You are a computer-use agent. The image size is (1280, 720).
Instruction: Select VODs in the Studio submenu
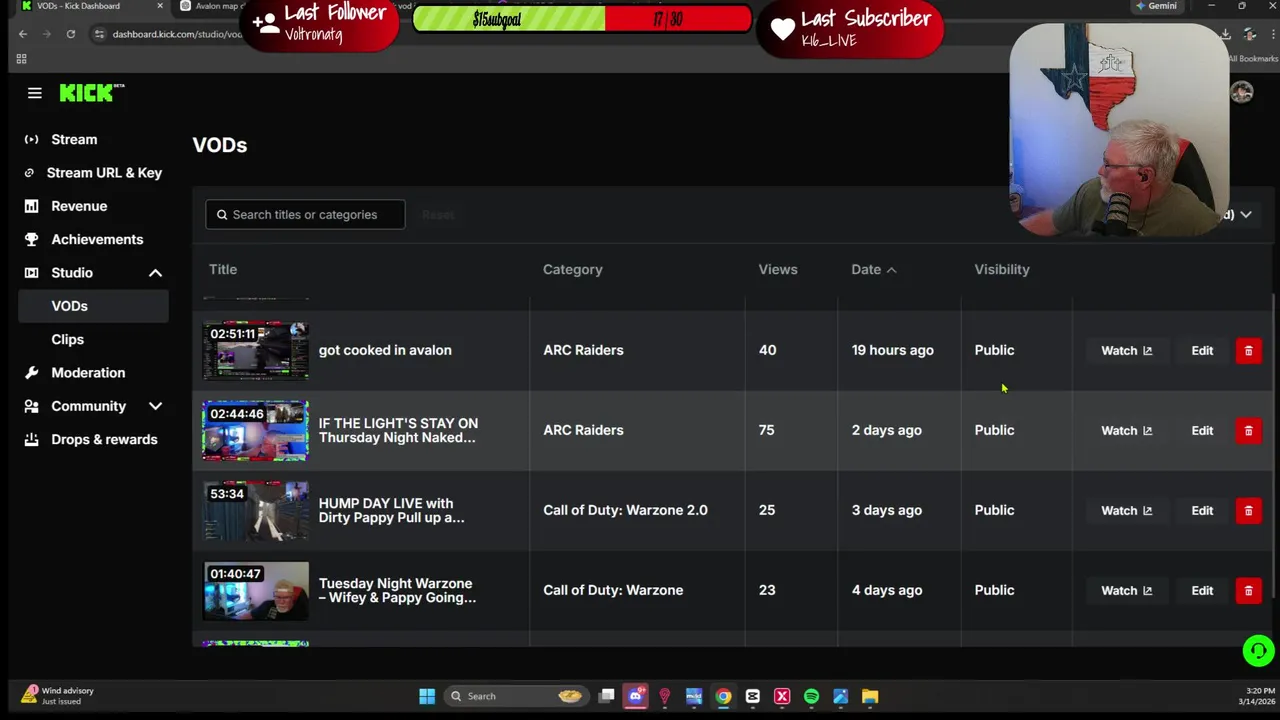94,306
